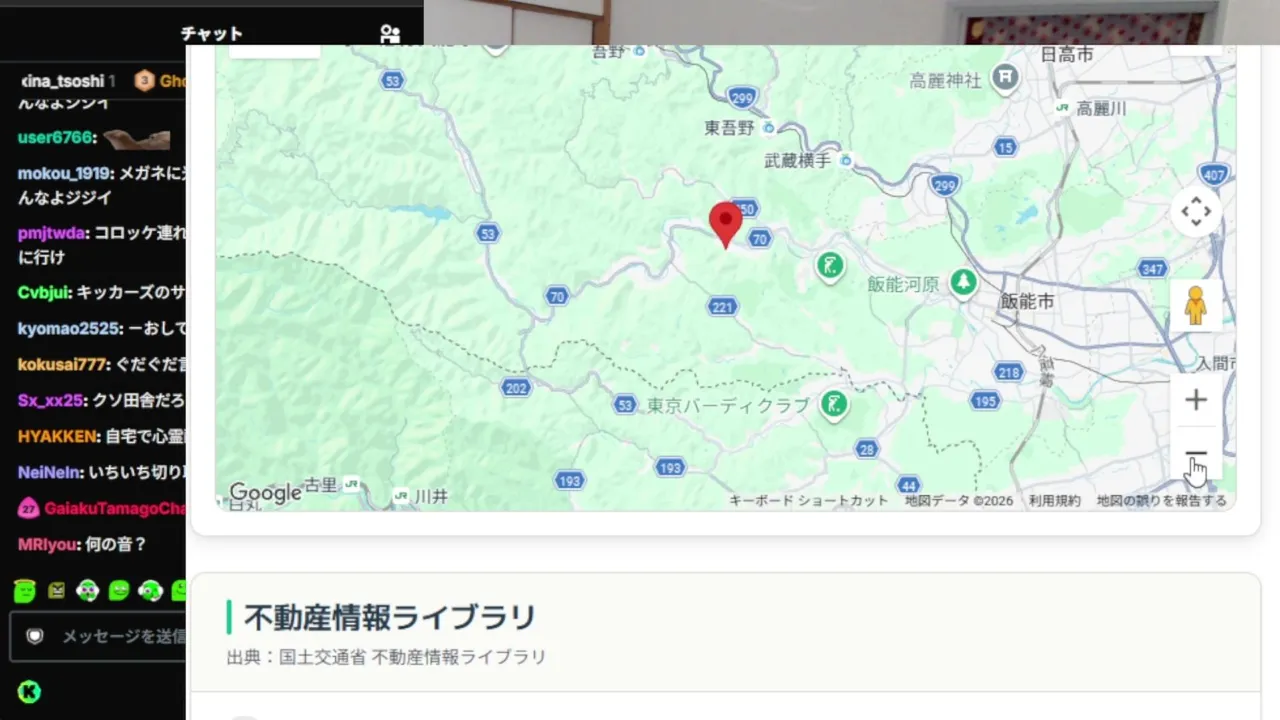Click the 武蔵横手 station marker icon
Screen dimensions: 1280x720
click(x=846, y=160)
